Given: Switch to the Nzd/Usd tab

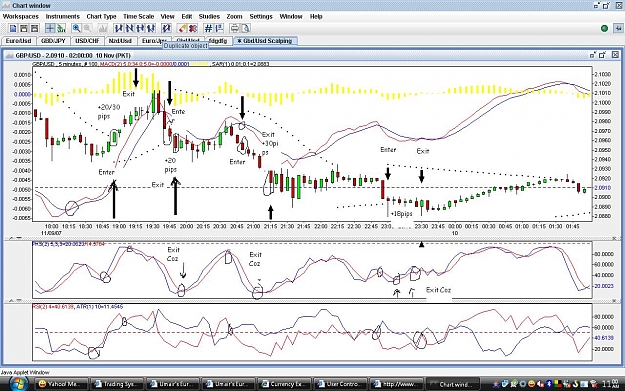Looking at the screenshot, I should point(120,41).
